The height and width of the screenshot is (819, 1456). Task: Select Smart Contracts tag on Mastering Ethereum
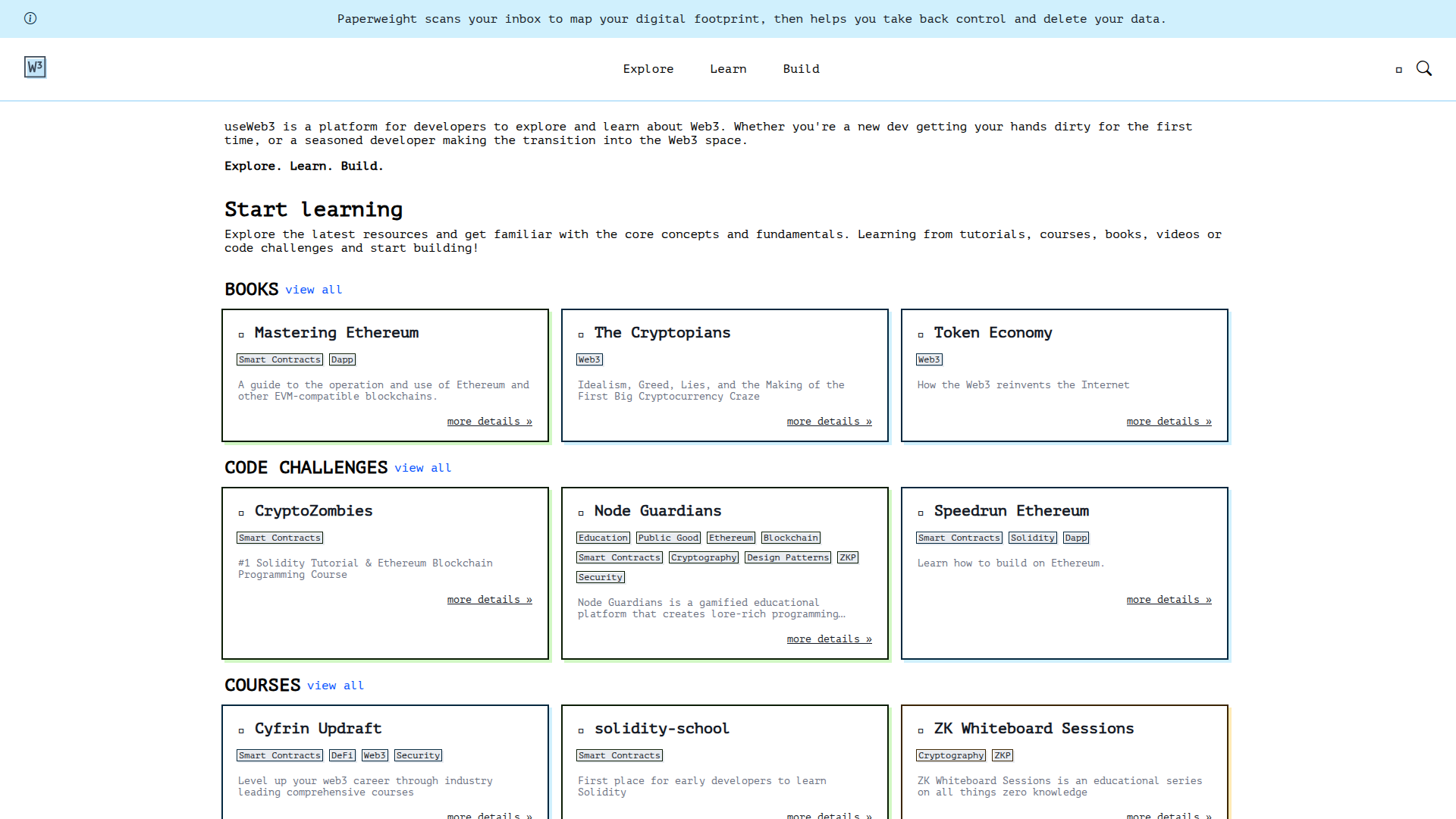click(280, 359)
